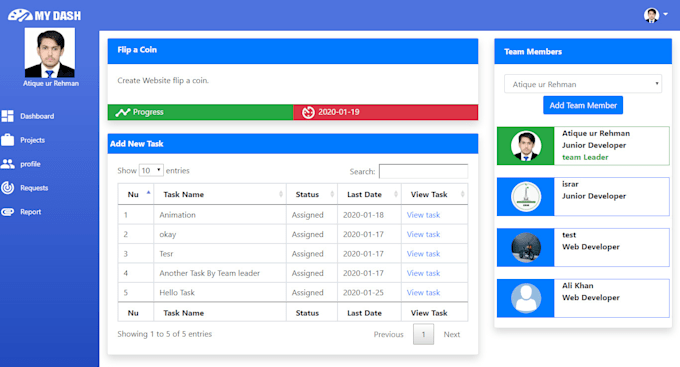Click 'Create Website flip a coin.' description
Screen dimensions: 680x367
[x=163, y=80]
